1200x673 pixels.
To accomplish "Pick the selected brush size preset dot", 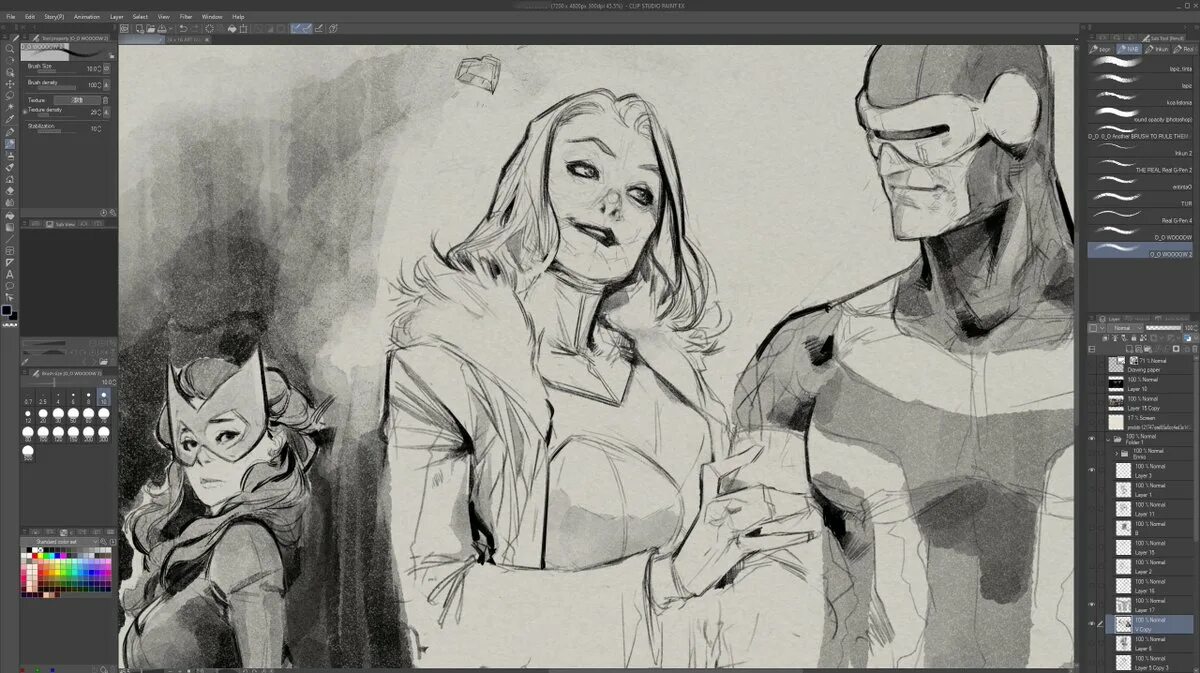I will 104,397.
